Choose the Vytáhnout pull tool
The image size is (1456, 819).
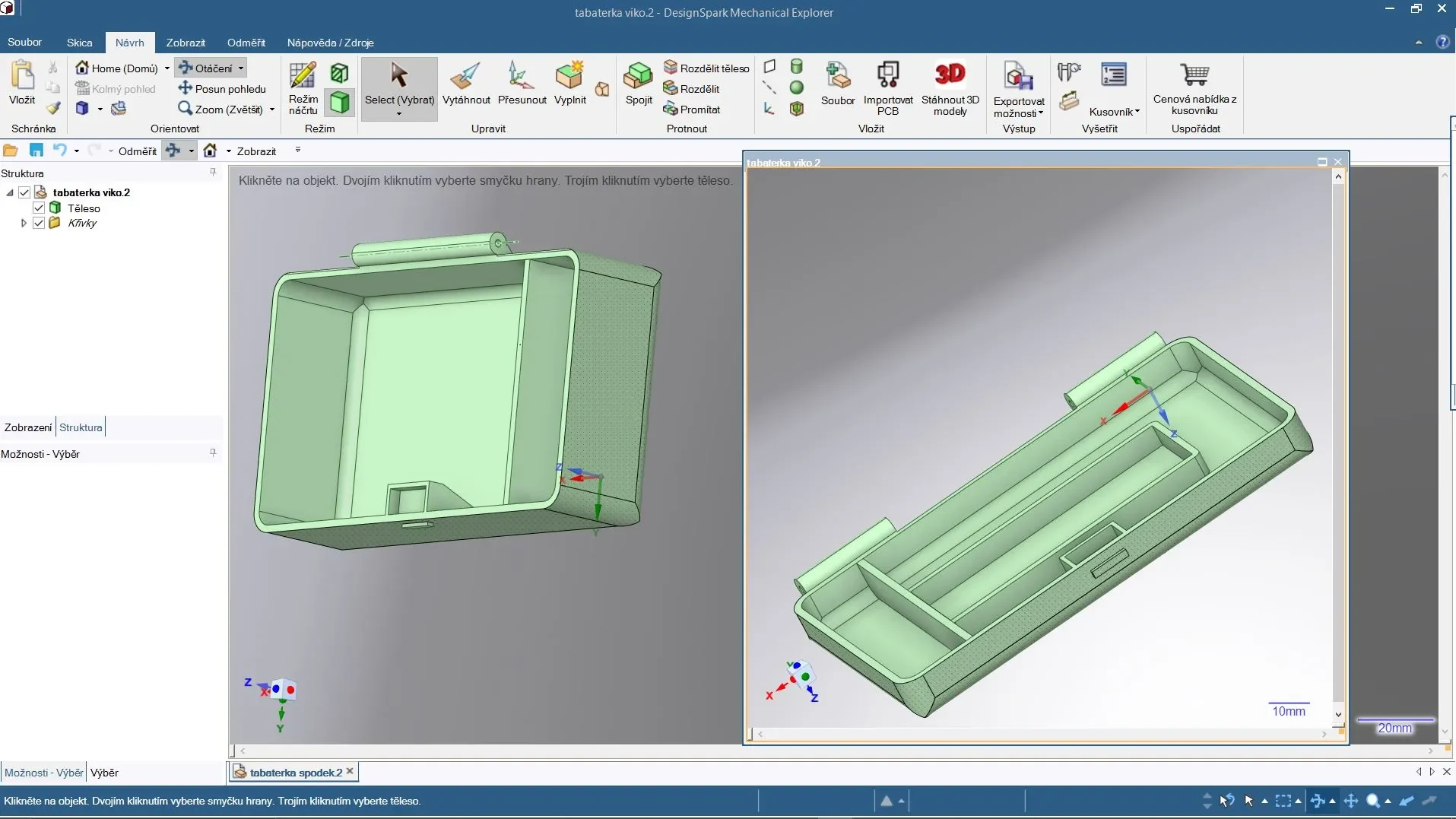pos(466,84)
